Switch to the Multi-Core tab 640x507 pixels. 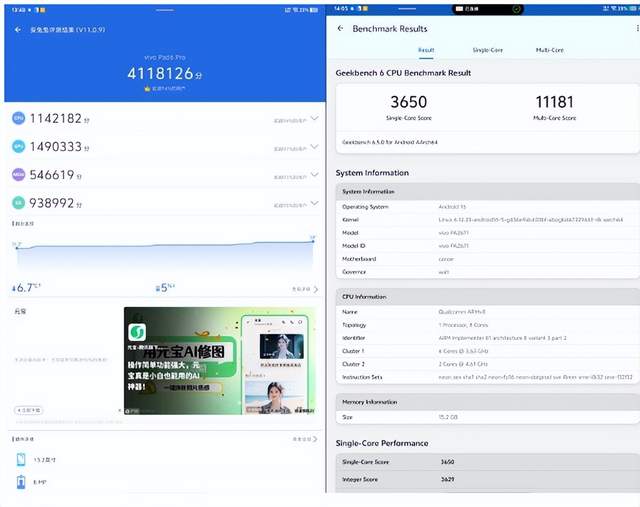click(x=549, y=50)
